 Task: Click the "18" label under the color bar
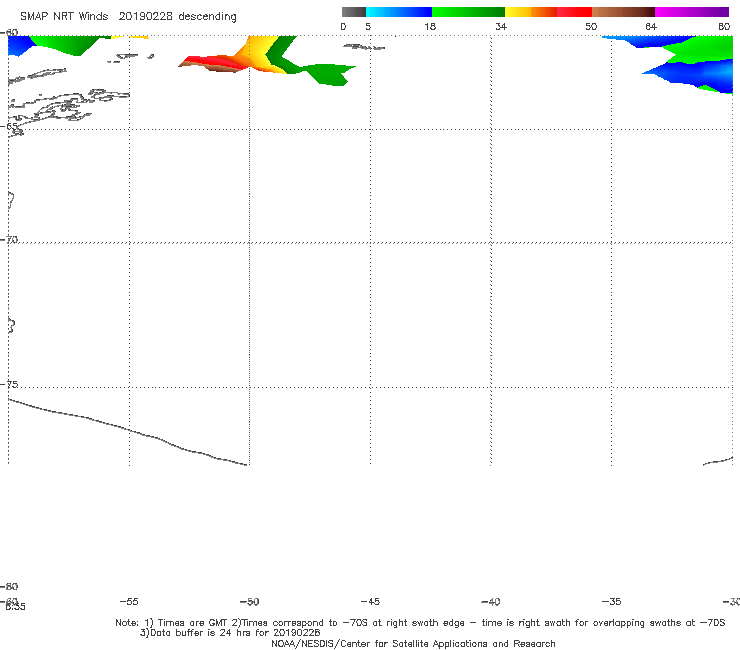(430, 26)
